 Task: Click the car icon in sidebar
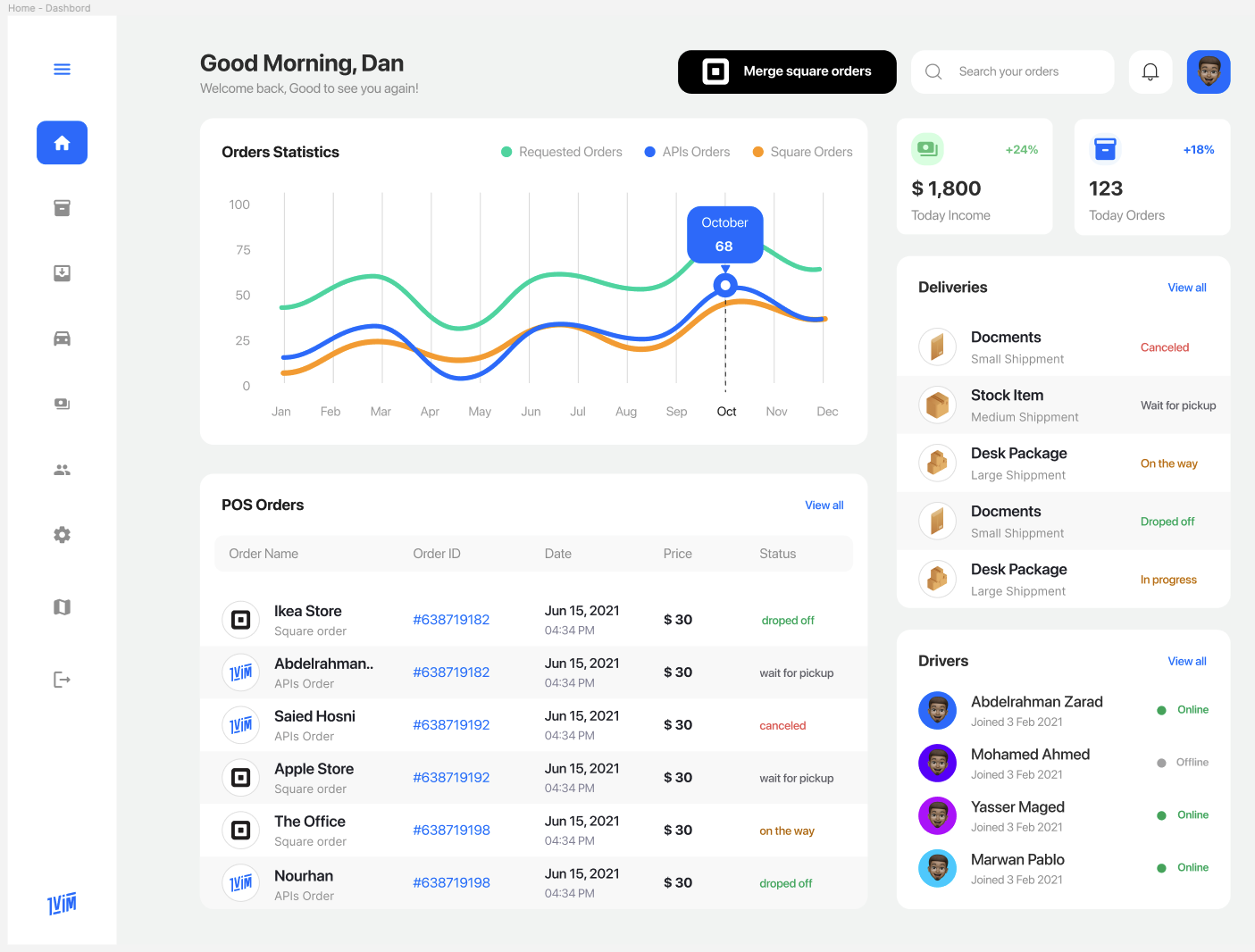(62, 338)
